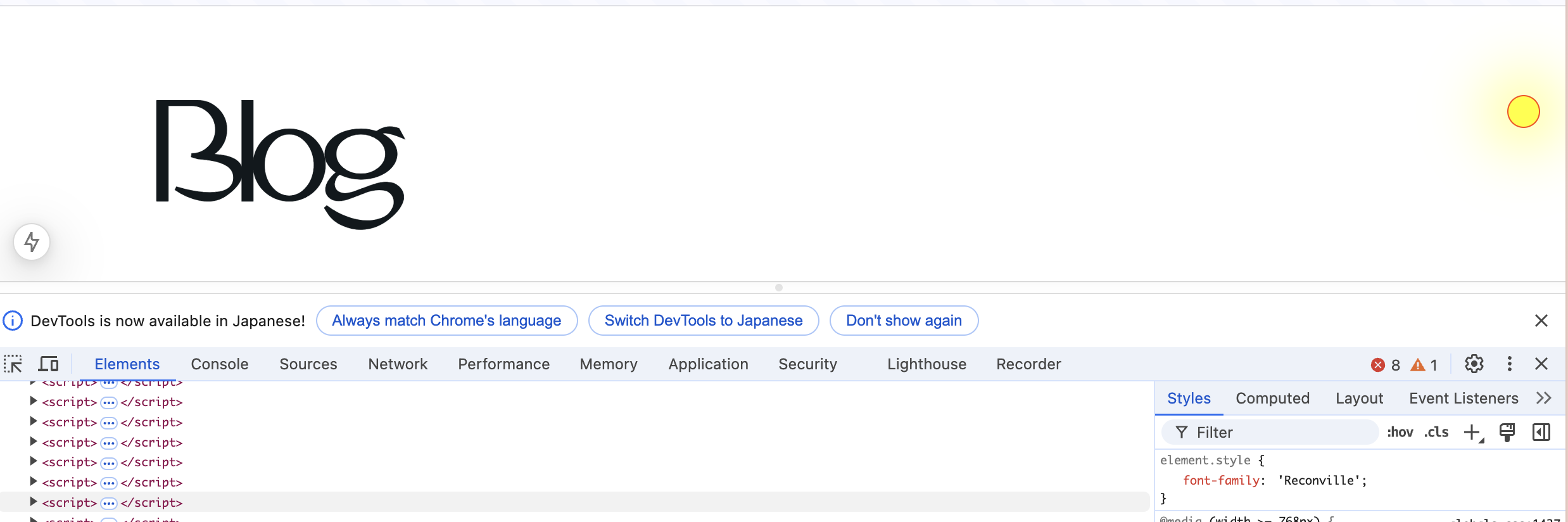Expand the ellipsis in highlighted script row

tap(109, 503)
